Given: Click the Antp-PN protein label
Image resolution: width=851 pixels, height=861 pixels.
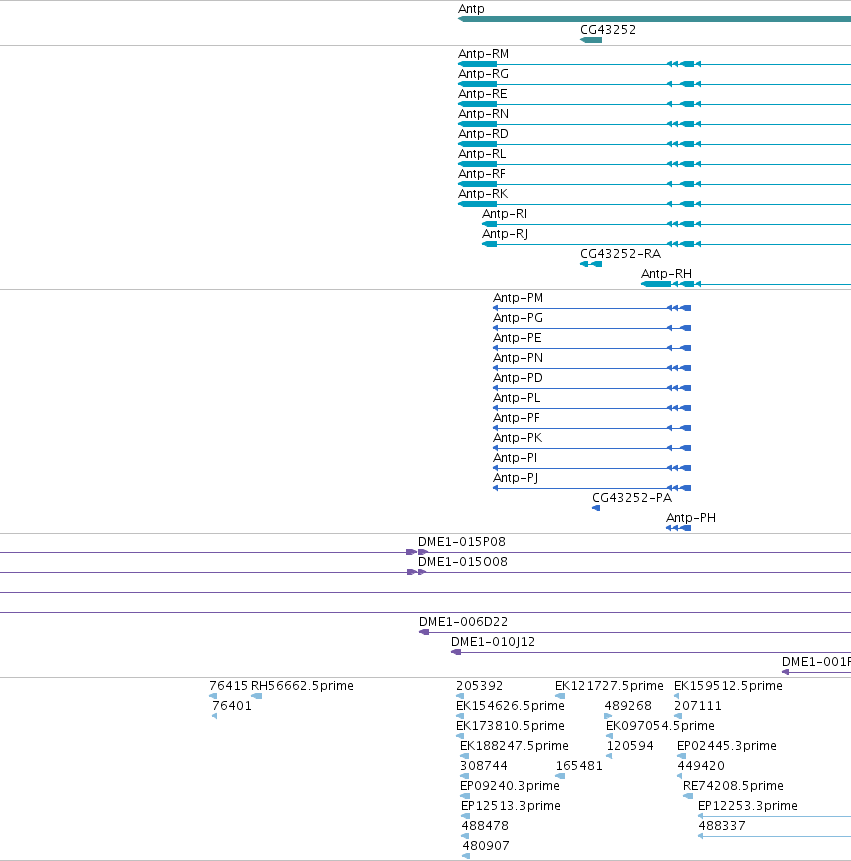Looking at the screenshot, I should pos(518,358).
